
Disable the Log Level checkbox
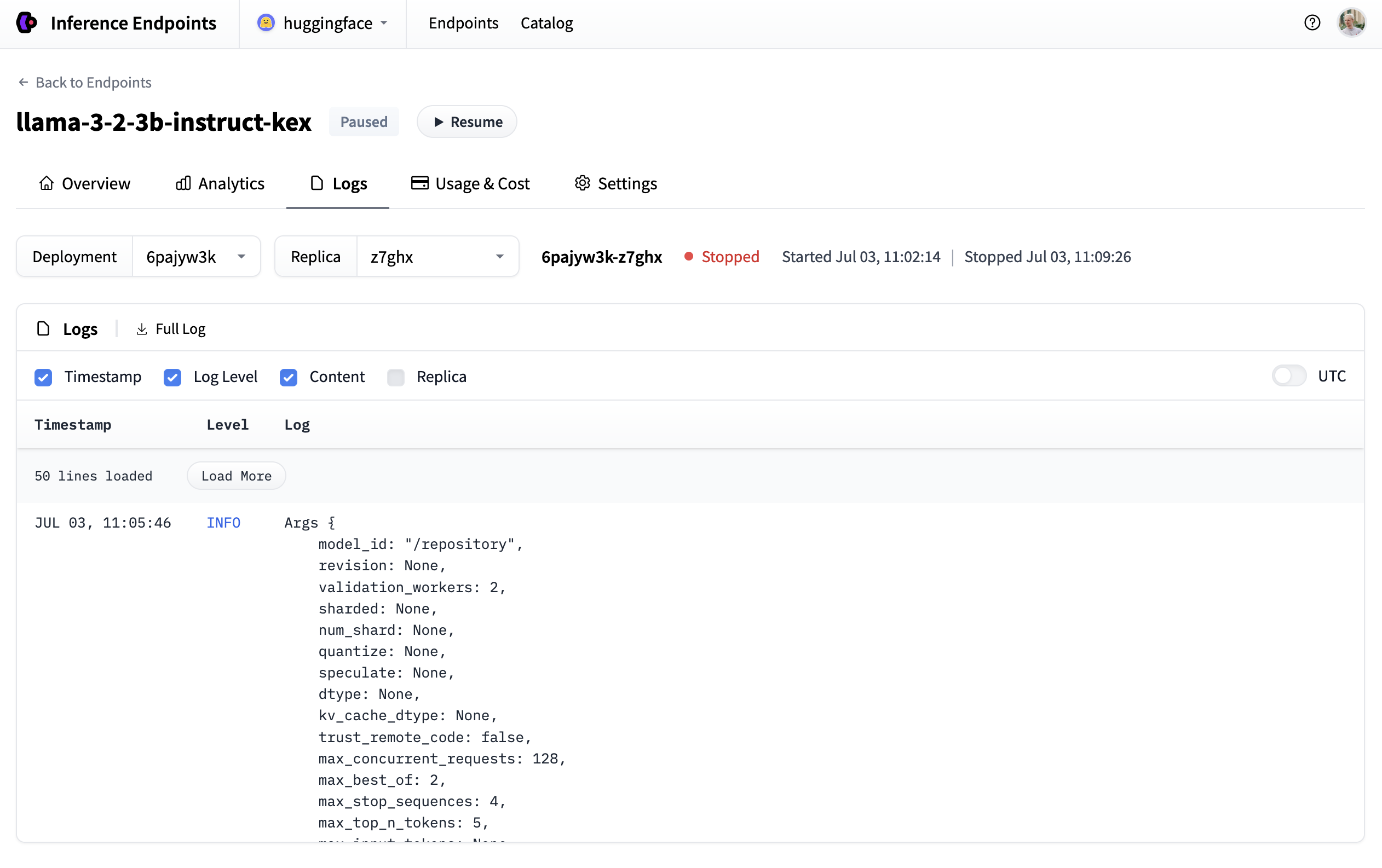[172, 377]
